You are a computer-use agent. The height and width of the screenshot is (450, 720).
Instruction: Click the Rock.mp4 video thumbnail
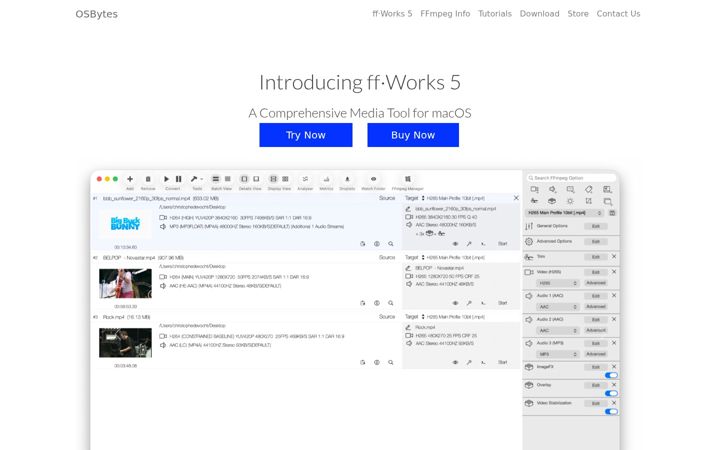[125, 343]
